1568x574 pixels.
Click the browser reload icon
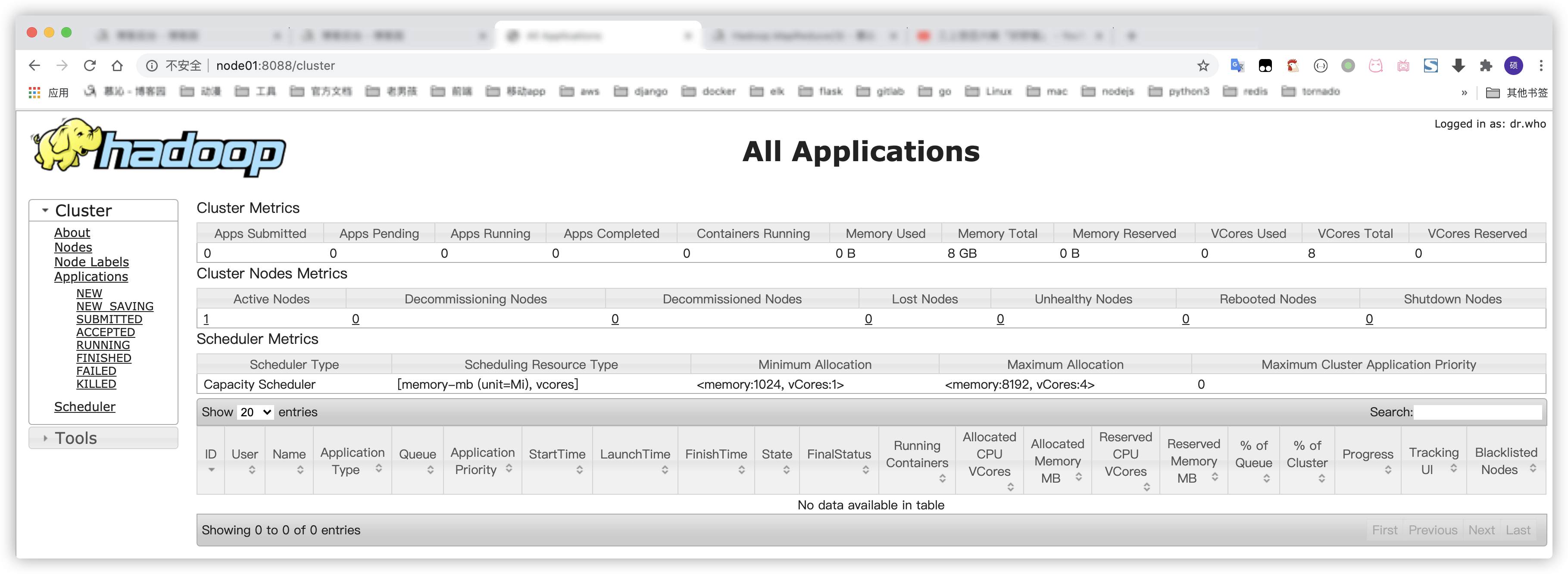tap(90, 65)
